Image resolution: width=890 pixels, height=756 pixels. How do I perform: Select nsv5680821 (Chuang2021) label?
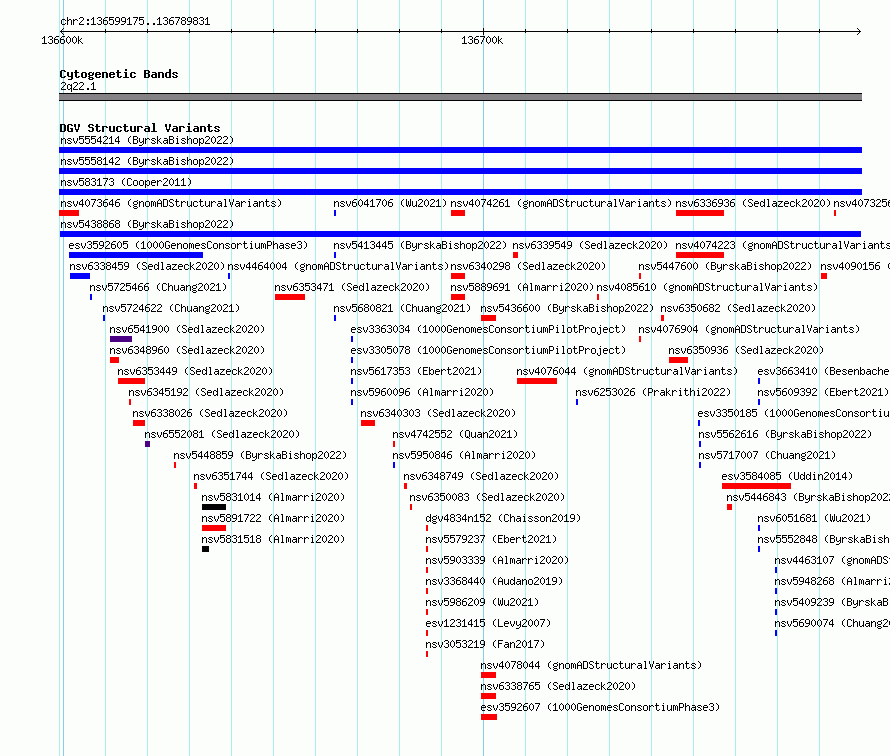(x=402, y=308)
